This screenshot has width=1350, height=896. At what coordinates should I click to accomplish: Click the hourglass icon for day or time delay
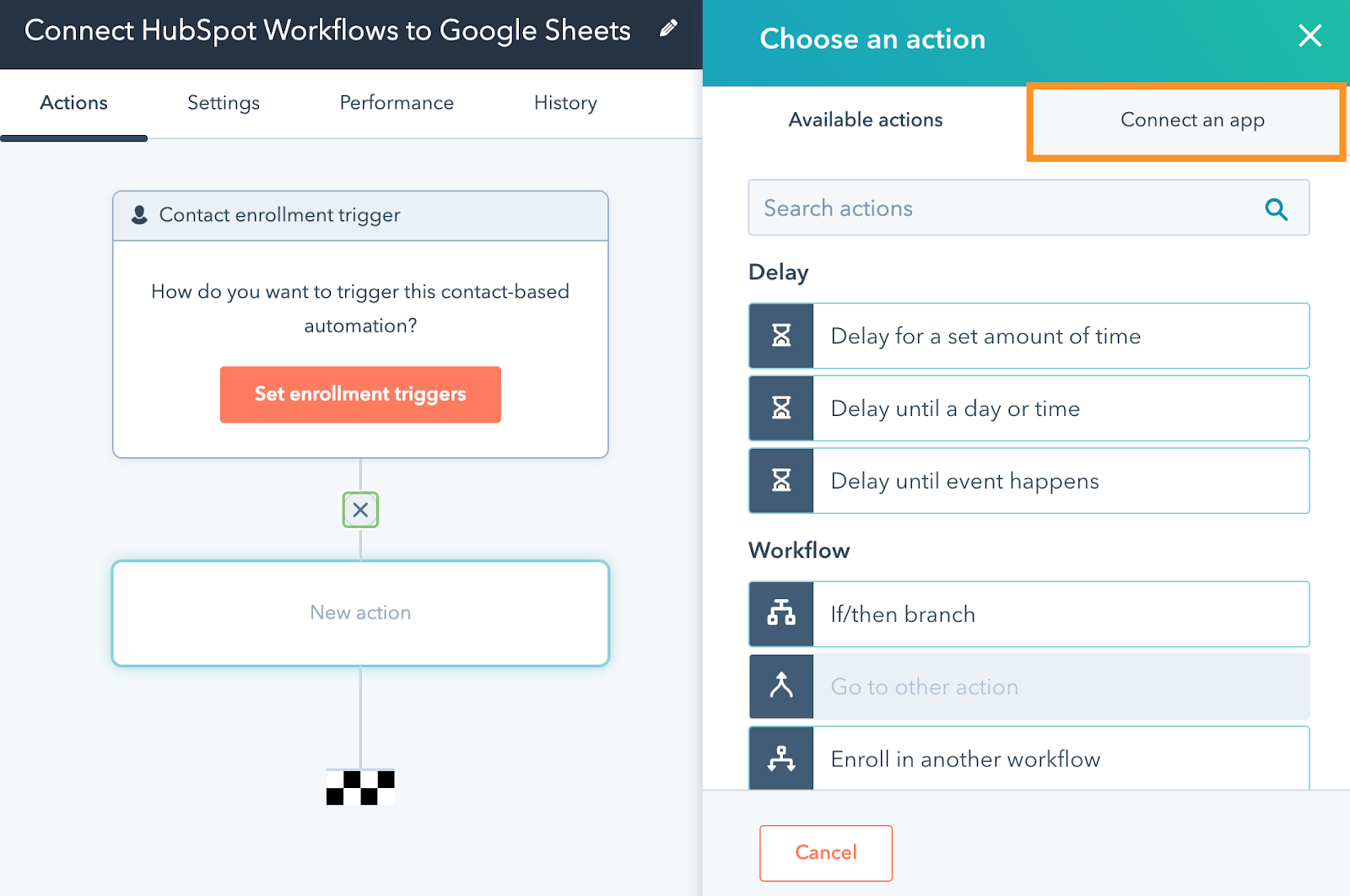click(781, 408)
